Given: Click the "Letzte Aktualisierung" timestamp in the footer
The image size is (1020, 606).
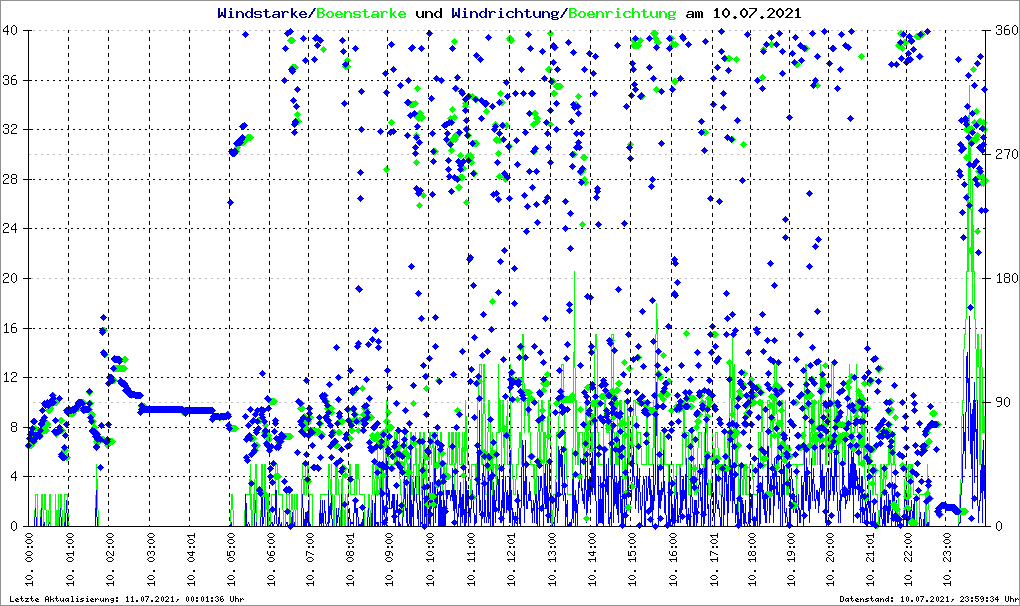Looking at the screenshot, I should coord(125,599).
